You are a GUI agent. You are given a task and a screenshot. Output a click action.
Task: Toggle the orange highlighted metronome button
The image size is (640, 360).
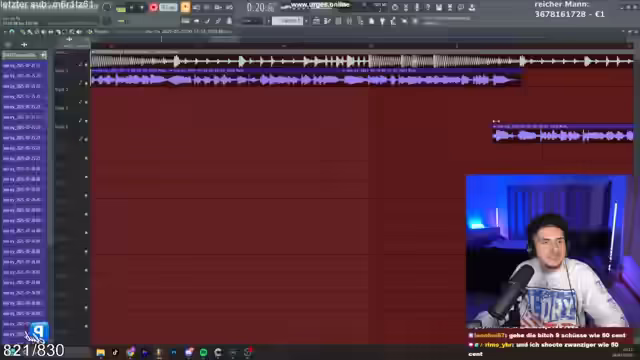tap(185, 7)
